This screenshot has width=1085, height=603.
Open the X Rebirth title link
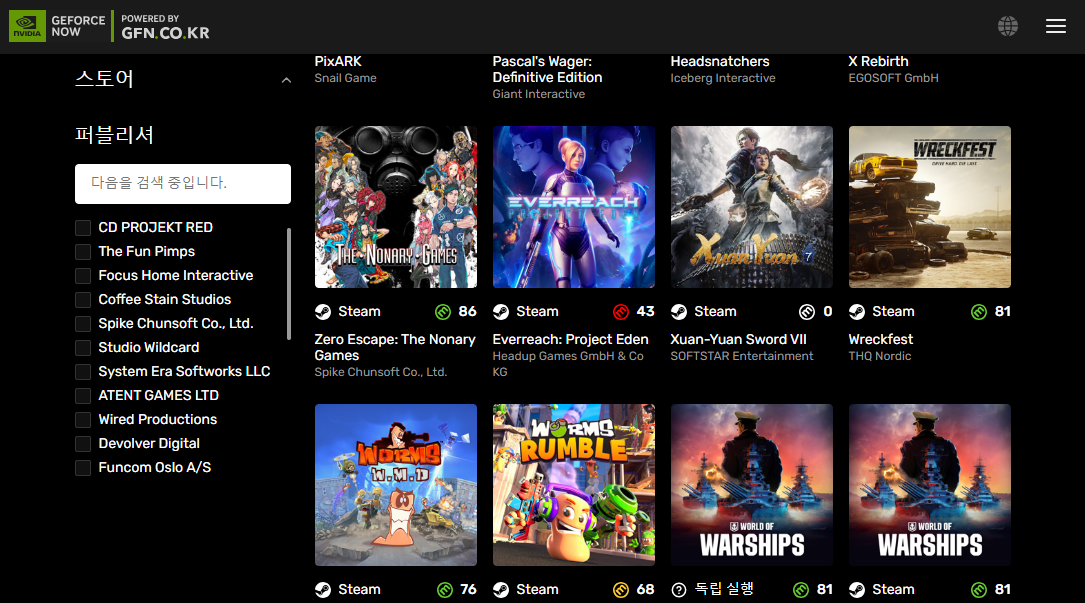coord(878,62)
